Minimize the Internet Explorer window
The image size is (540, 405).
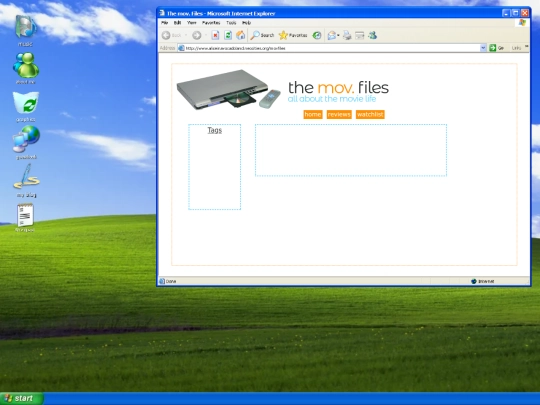(x=506, y=13)
